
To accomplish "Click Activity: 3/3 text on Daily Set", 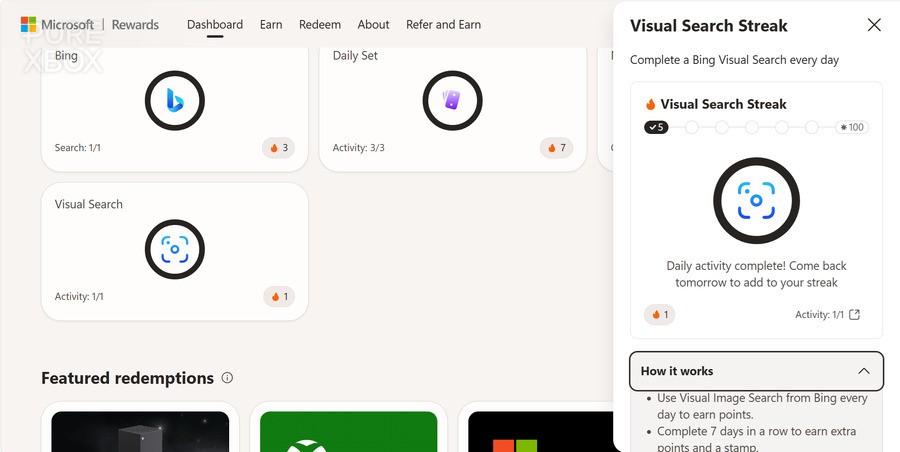I will [x=359, y=148].
